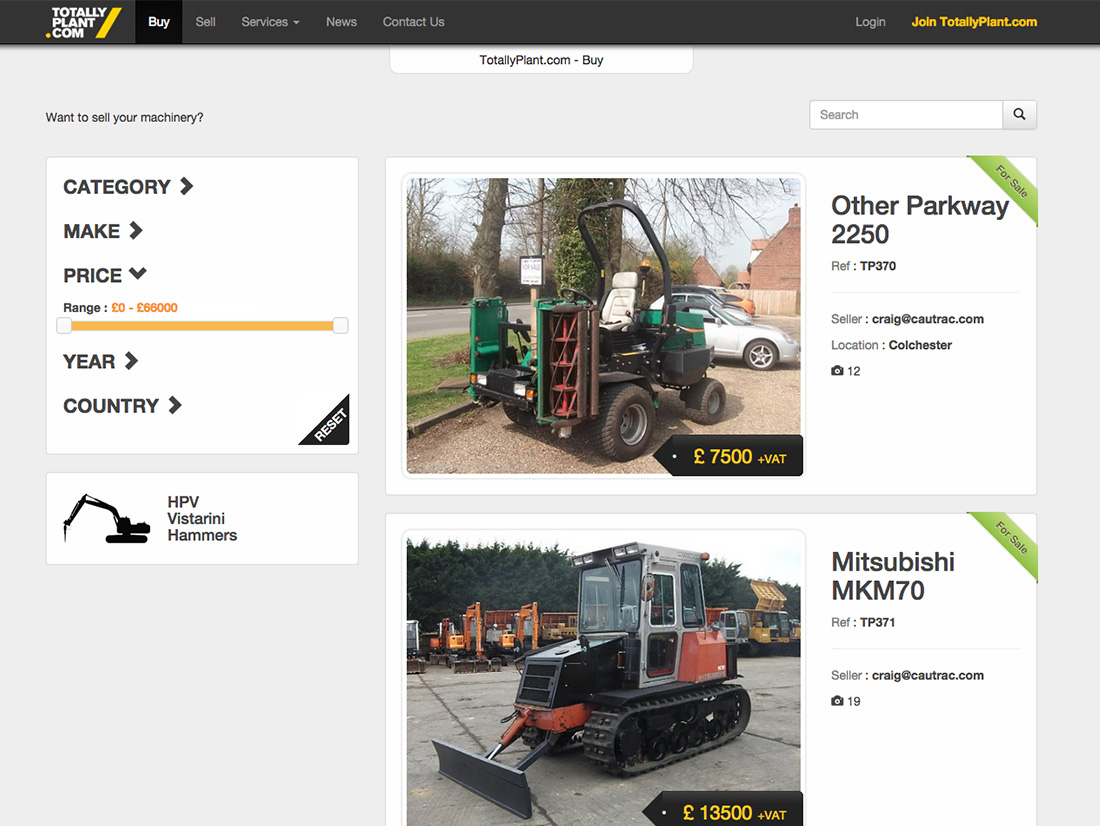Image resolution: width=1100 pixels, height=826 pixels.
Task: Expand the YEAR filter
Action: pyautogui.click(x=101, y=361)
